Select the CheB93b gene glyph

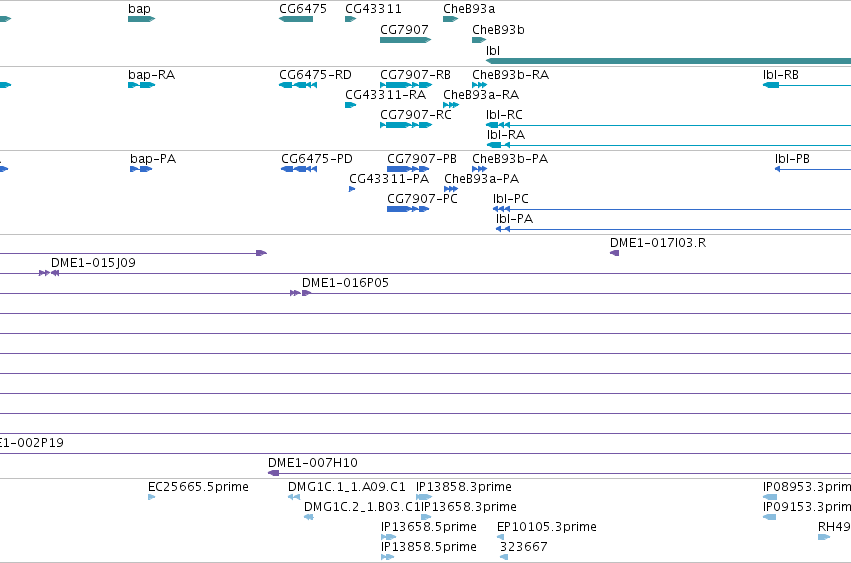point(479,40)
